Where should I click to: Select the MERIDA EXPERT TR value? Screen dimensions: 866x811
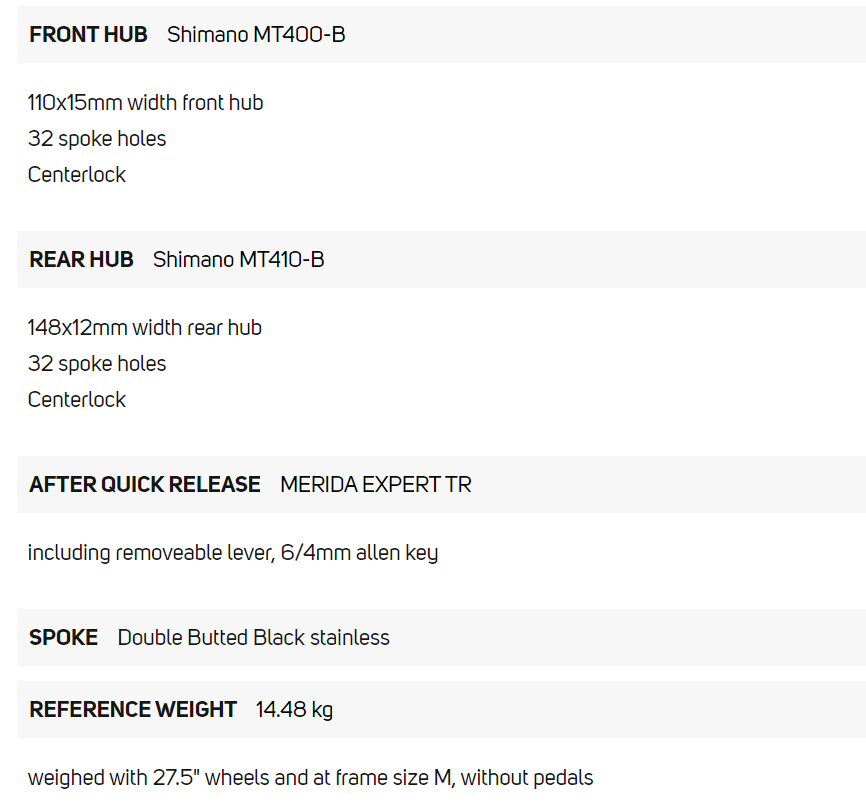click(375, 485)
